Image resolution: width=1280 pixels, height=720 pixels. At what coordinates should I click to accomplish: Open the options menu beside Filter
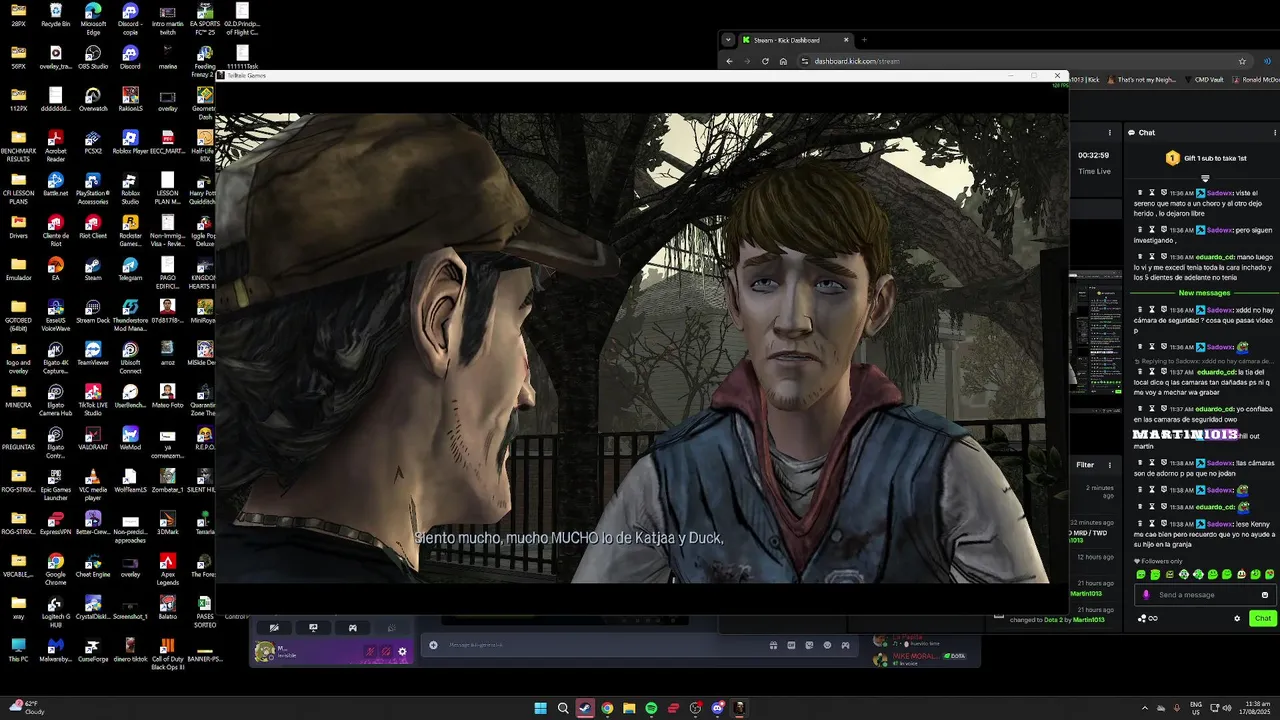point(1110,465)
